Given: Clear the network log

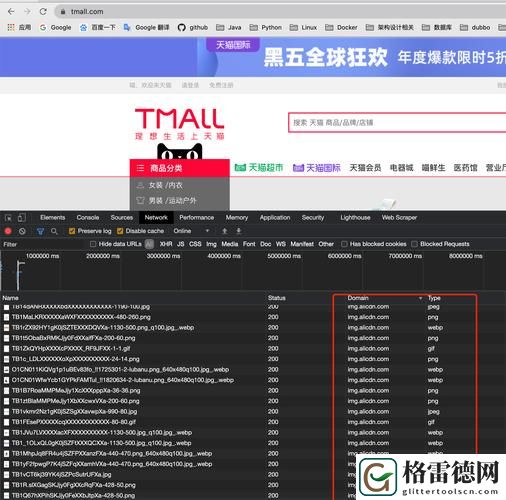Looking at the screenshot, I should click(22, 231).
